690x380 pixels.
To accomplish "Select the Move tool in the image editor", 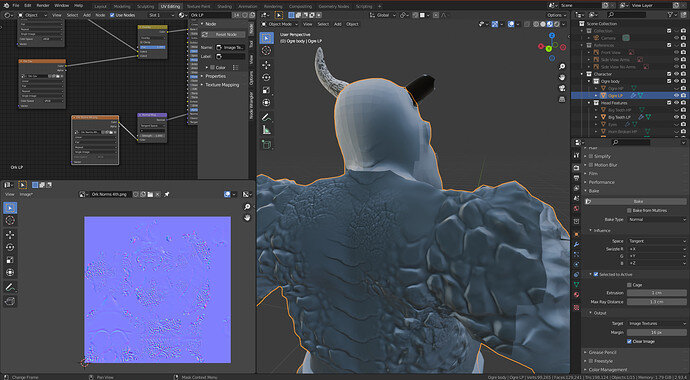I will 10,234.
